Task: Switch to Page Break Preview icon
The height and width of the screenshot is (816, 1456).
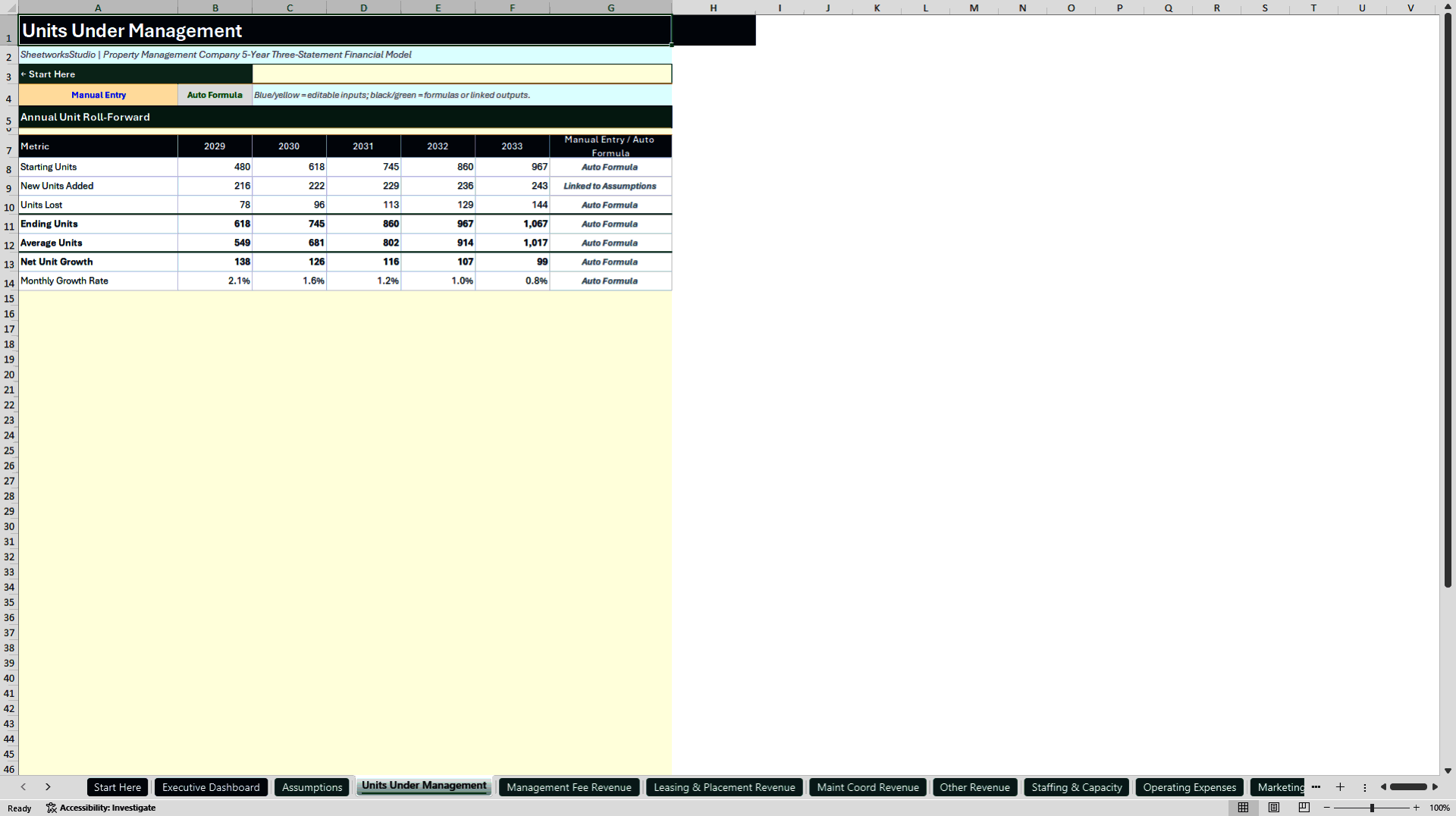Action: [1304, 808]
